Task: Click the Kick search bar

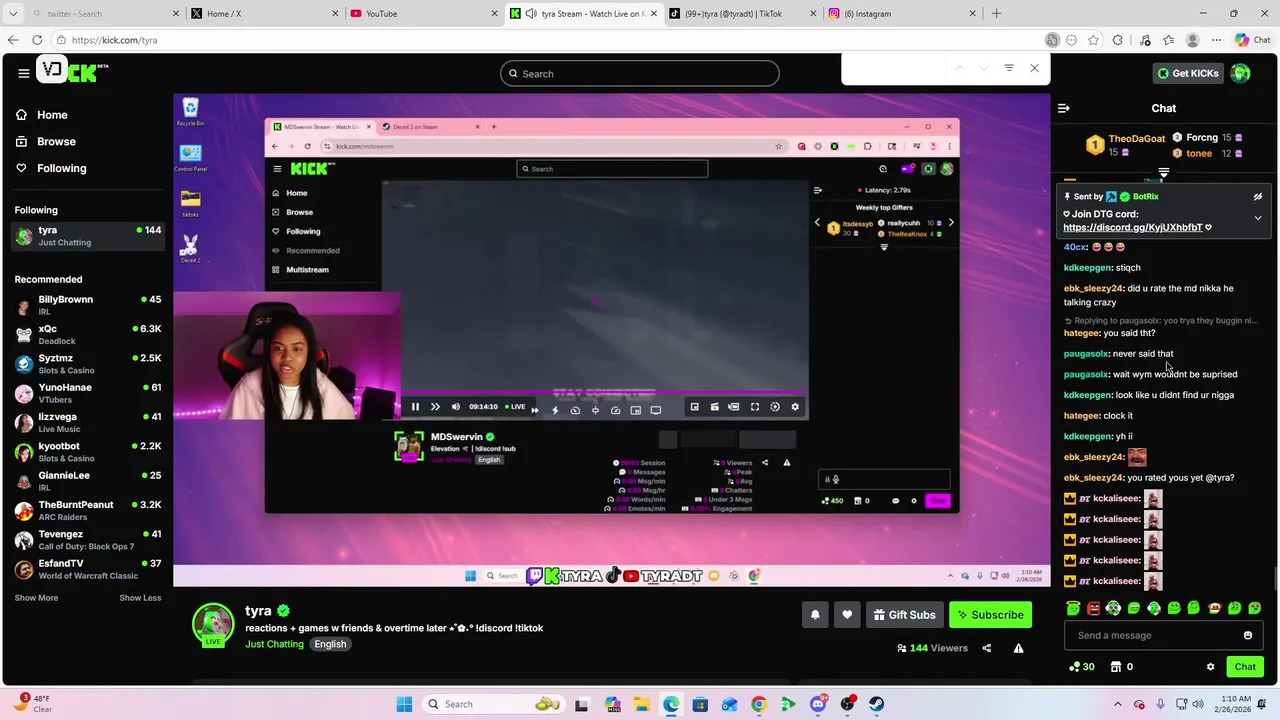Action: click(640, 74)
